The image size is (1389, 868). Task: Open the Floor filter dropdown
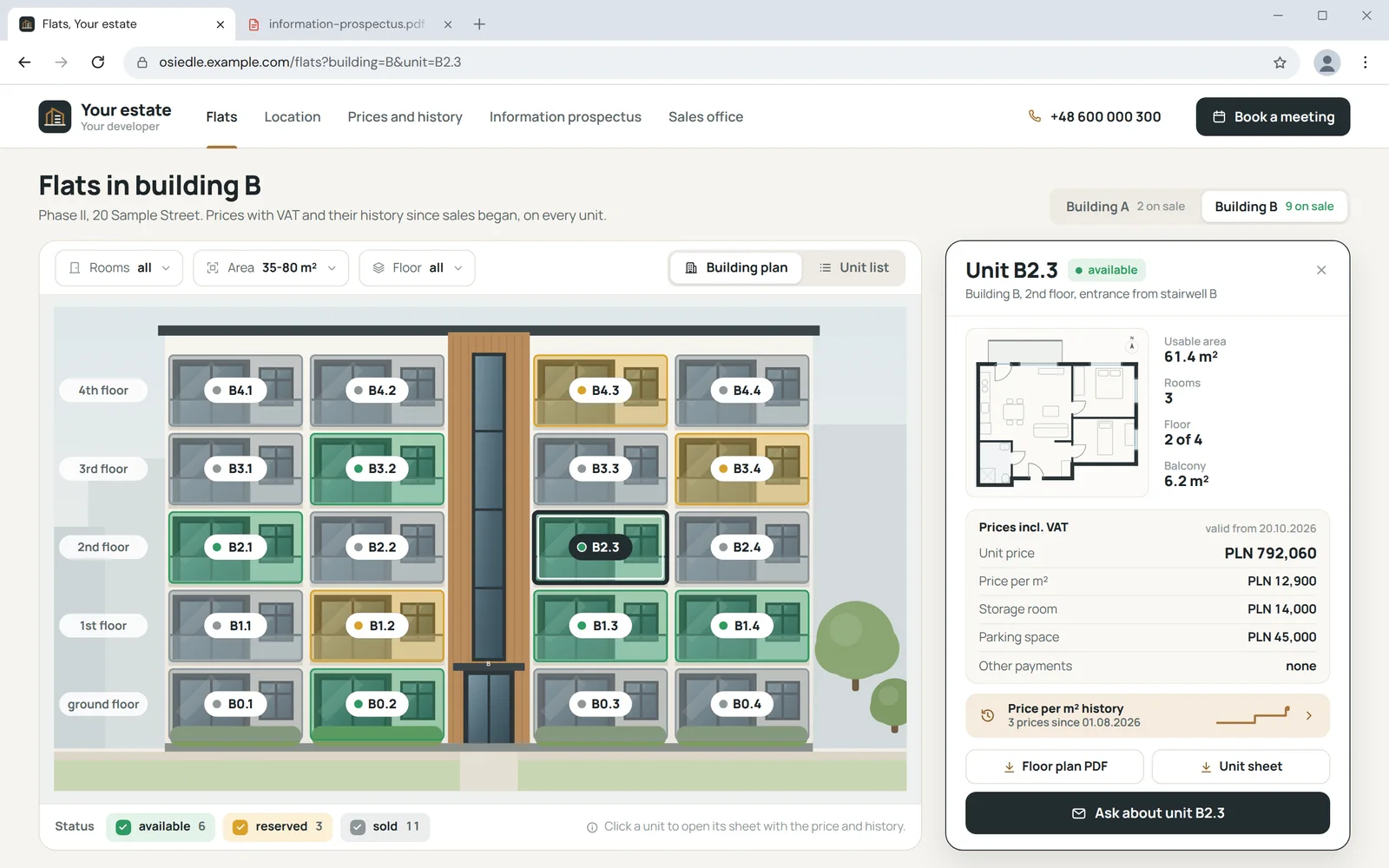tap(417, 267)
